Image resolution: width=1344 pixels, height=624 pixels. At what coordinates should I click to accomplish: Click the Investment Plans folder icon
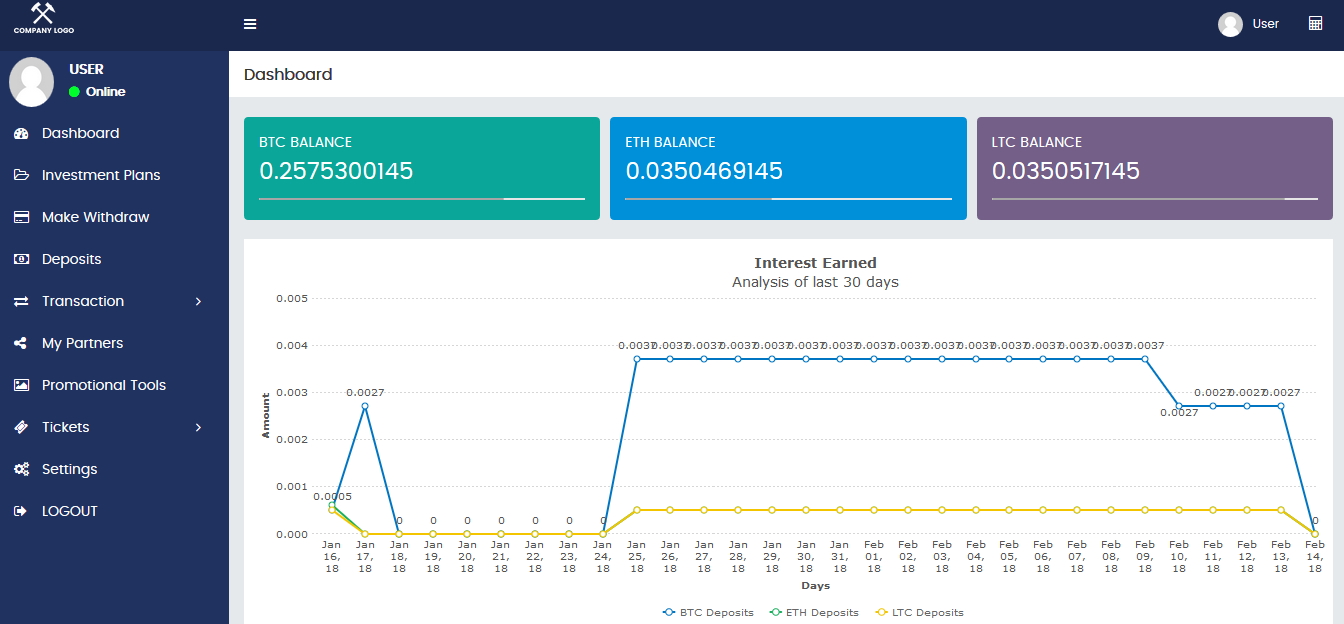(21, 175)
